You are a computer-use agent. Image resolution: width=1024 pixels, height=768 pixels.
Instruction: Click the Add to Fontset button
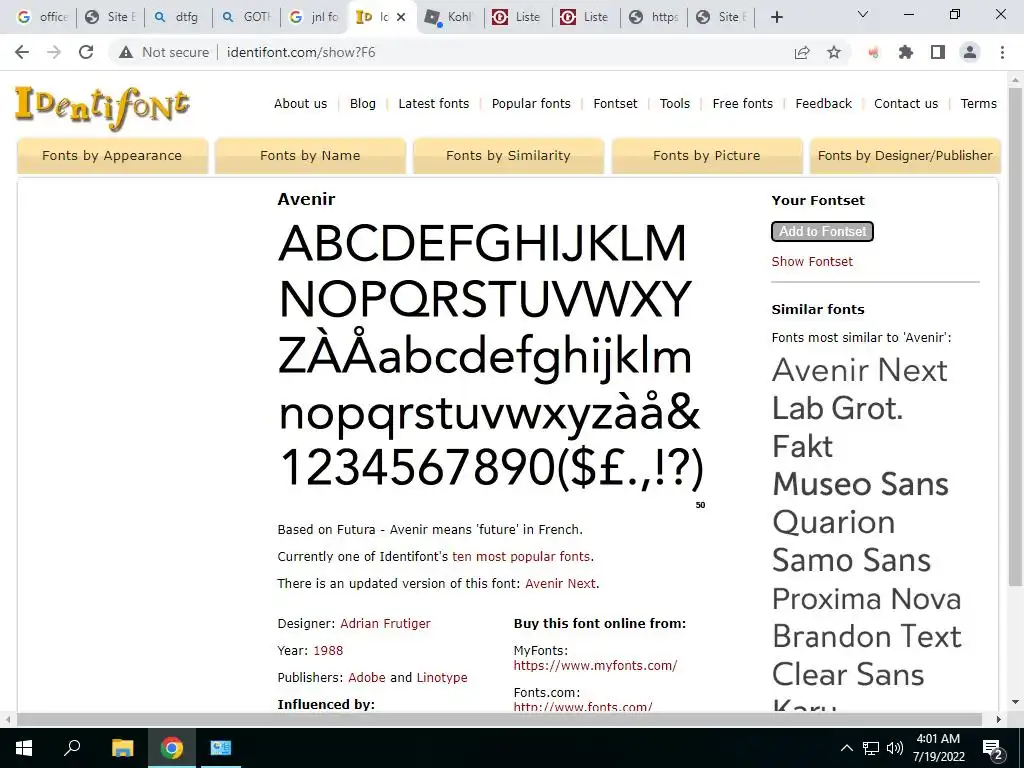(x=822, y=231)
